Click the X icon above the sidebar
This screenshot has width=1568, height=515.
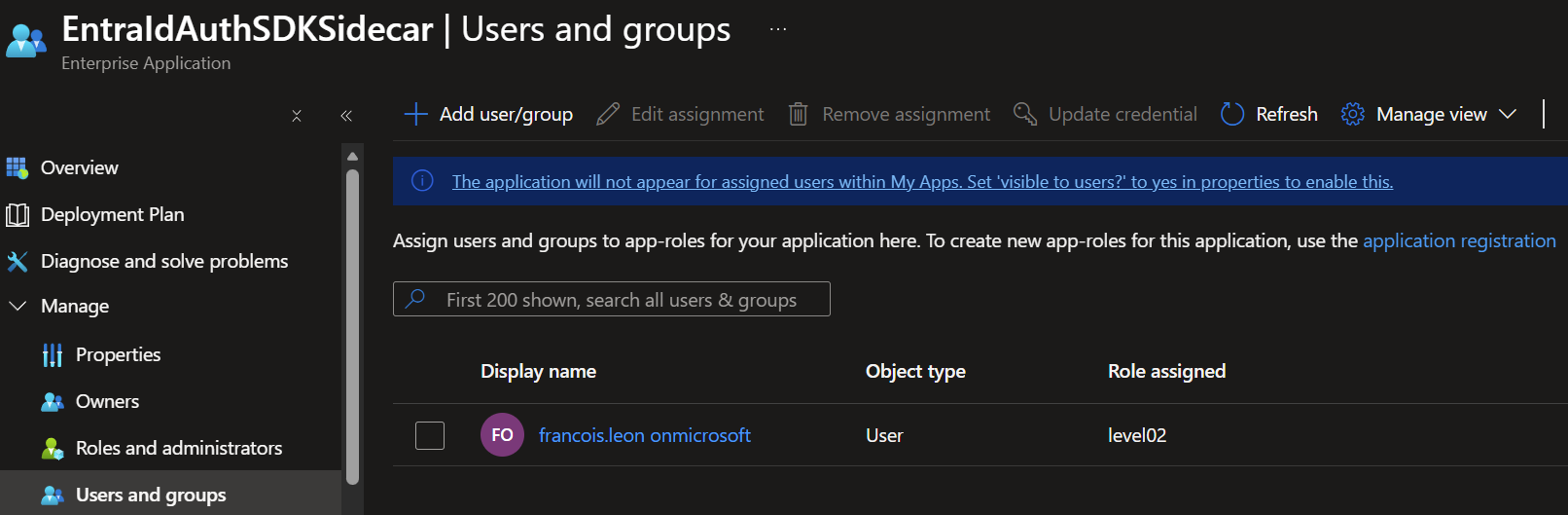pos(297,116)
